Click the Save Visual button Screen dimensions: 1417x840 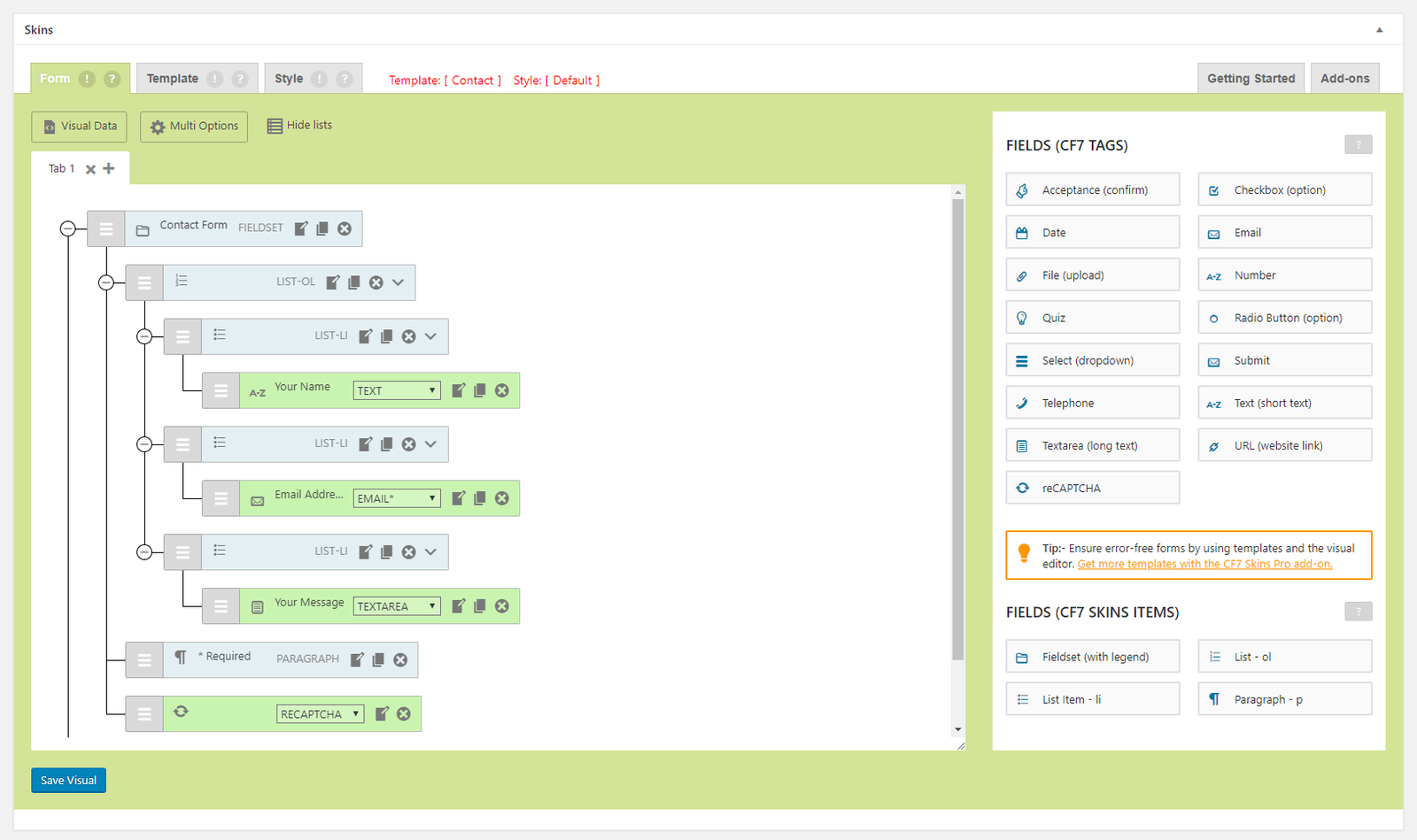pos(69,780)
